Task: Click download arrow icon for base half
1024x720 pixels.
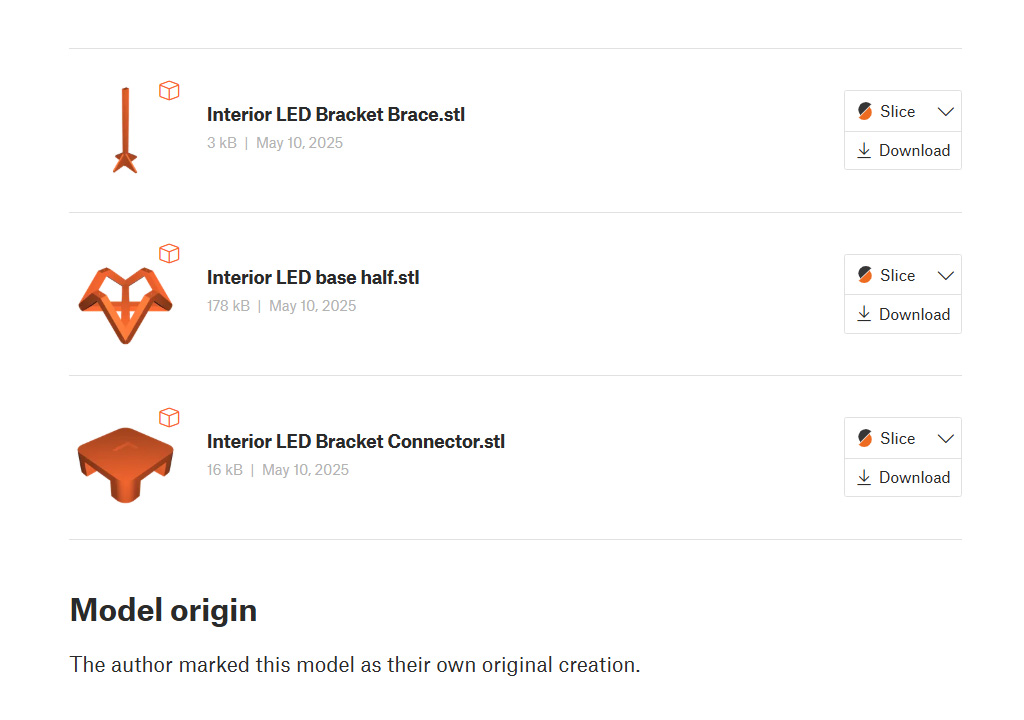Action: tap(864, 314)
